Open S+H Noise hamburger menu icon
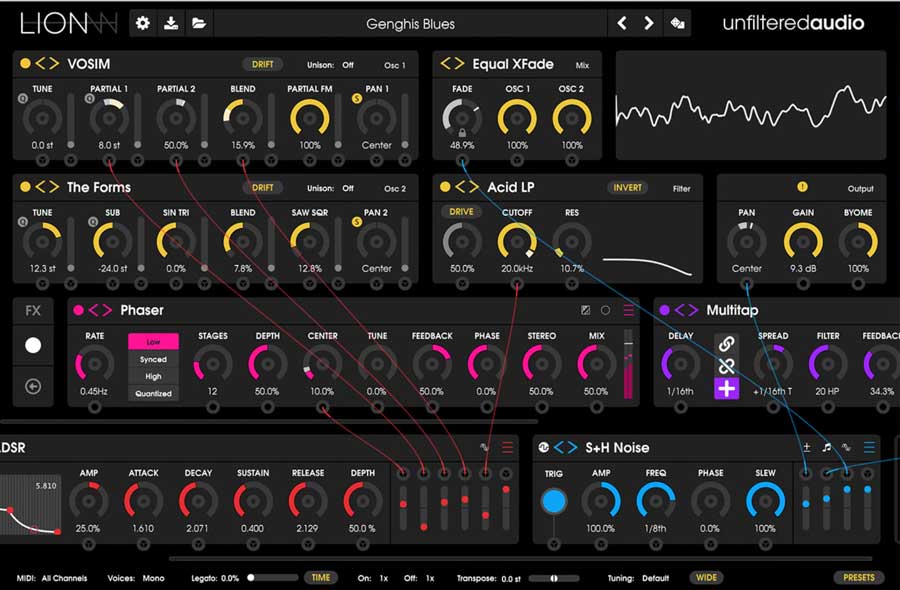The image size is (900, 590). 869,447
